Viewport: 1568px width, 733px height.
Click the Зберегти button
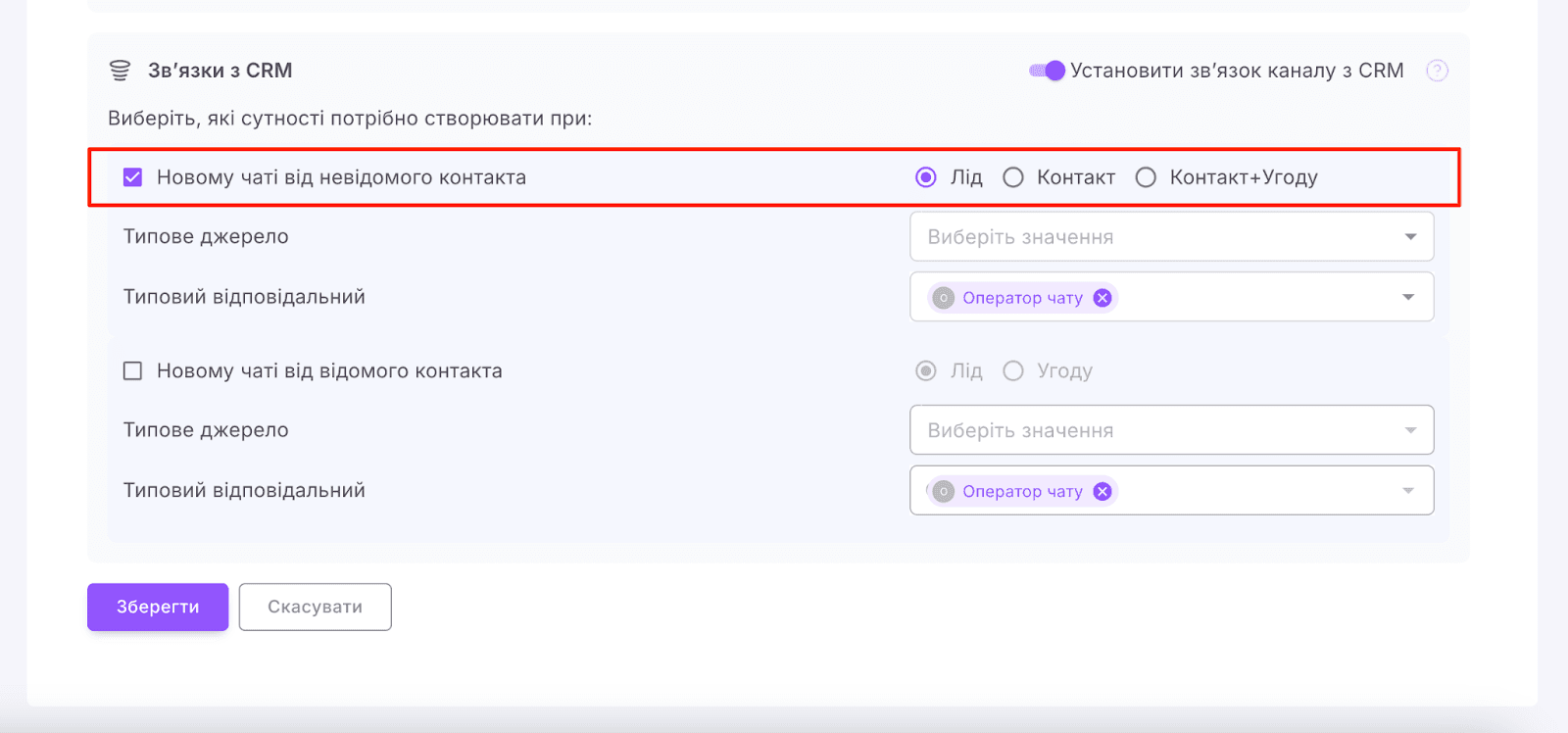coord(158,608)
